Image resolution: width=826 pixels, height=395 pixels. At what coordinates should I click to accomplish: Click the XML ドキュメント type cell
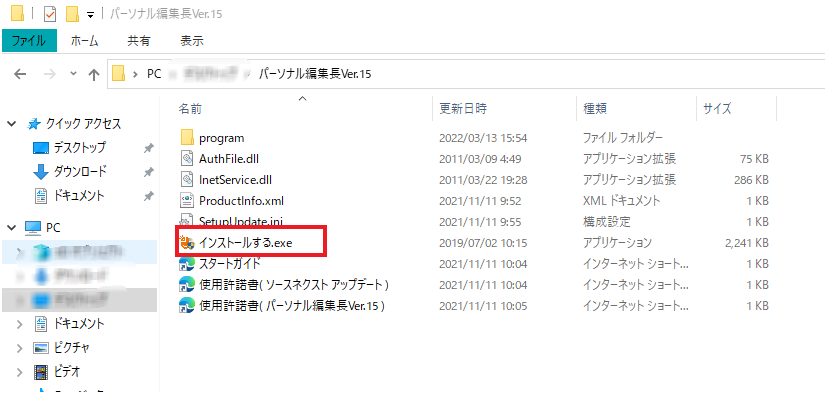tap(621, 201)
